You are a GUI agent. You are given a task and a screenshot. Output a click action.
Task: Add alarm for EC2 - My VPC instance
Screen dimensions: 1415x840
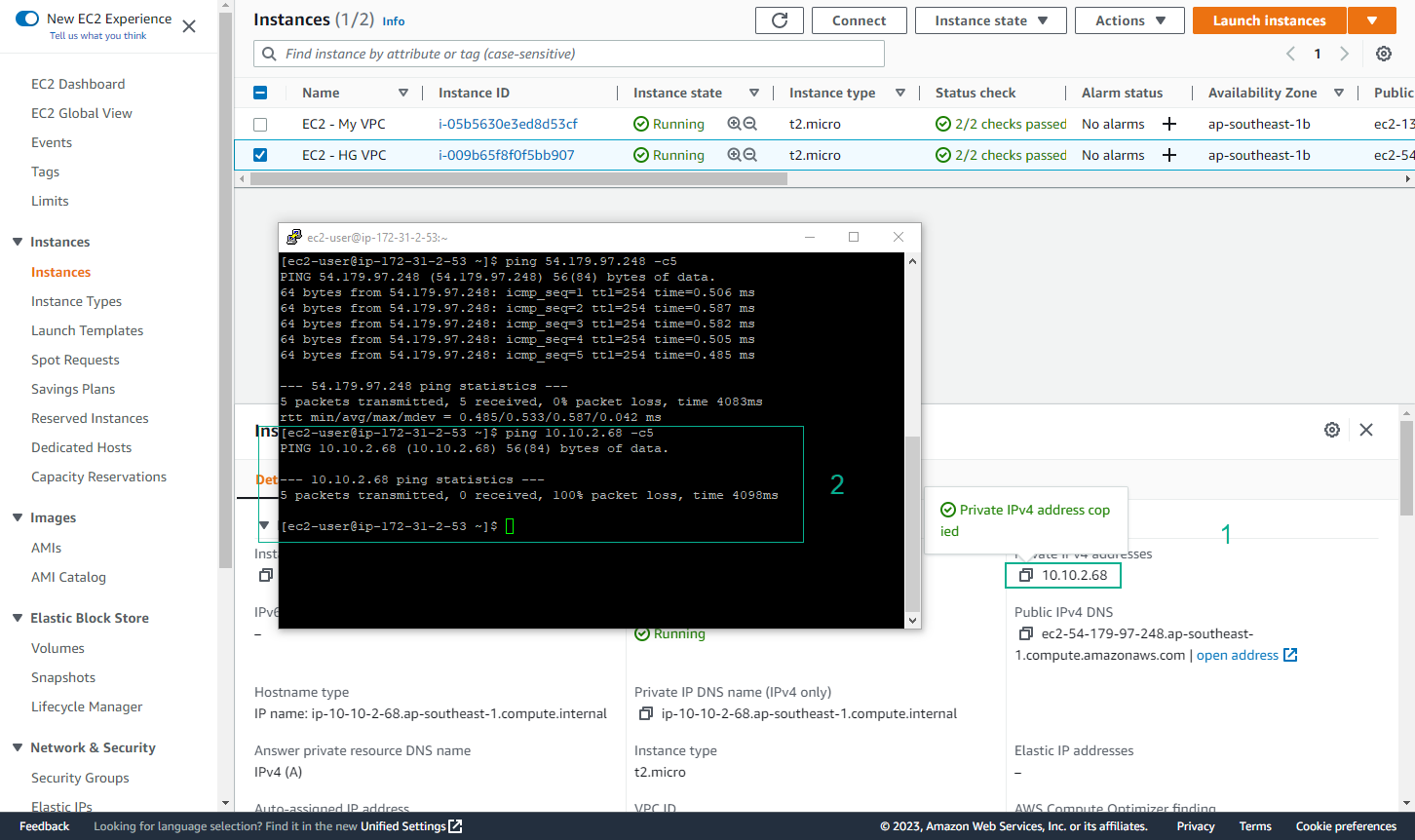pos(1169,124)
